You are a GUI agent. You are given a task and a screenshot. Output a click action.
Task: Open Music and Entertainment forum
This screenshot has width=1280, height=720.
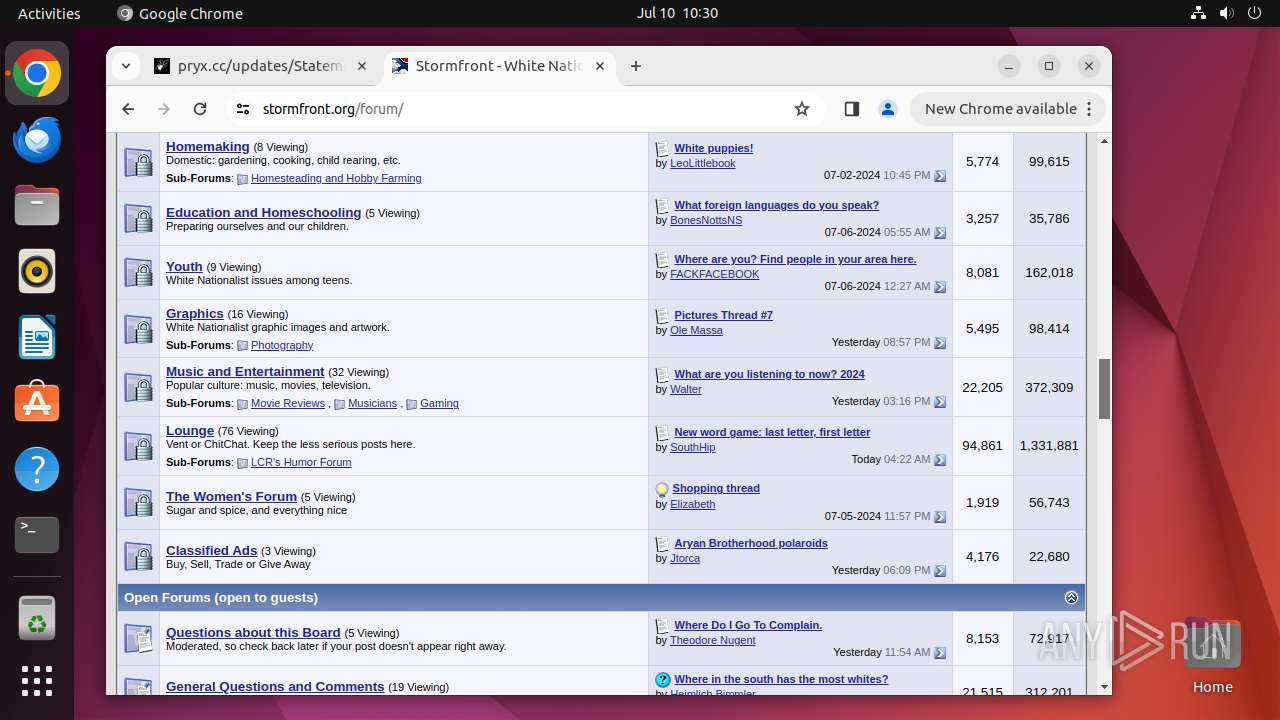(x=245, y=371)
